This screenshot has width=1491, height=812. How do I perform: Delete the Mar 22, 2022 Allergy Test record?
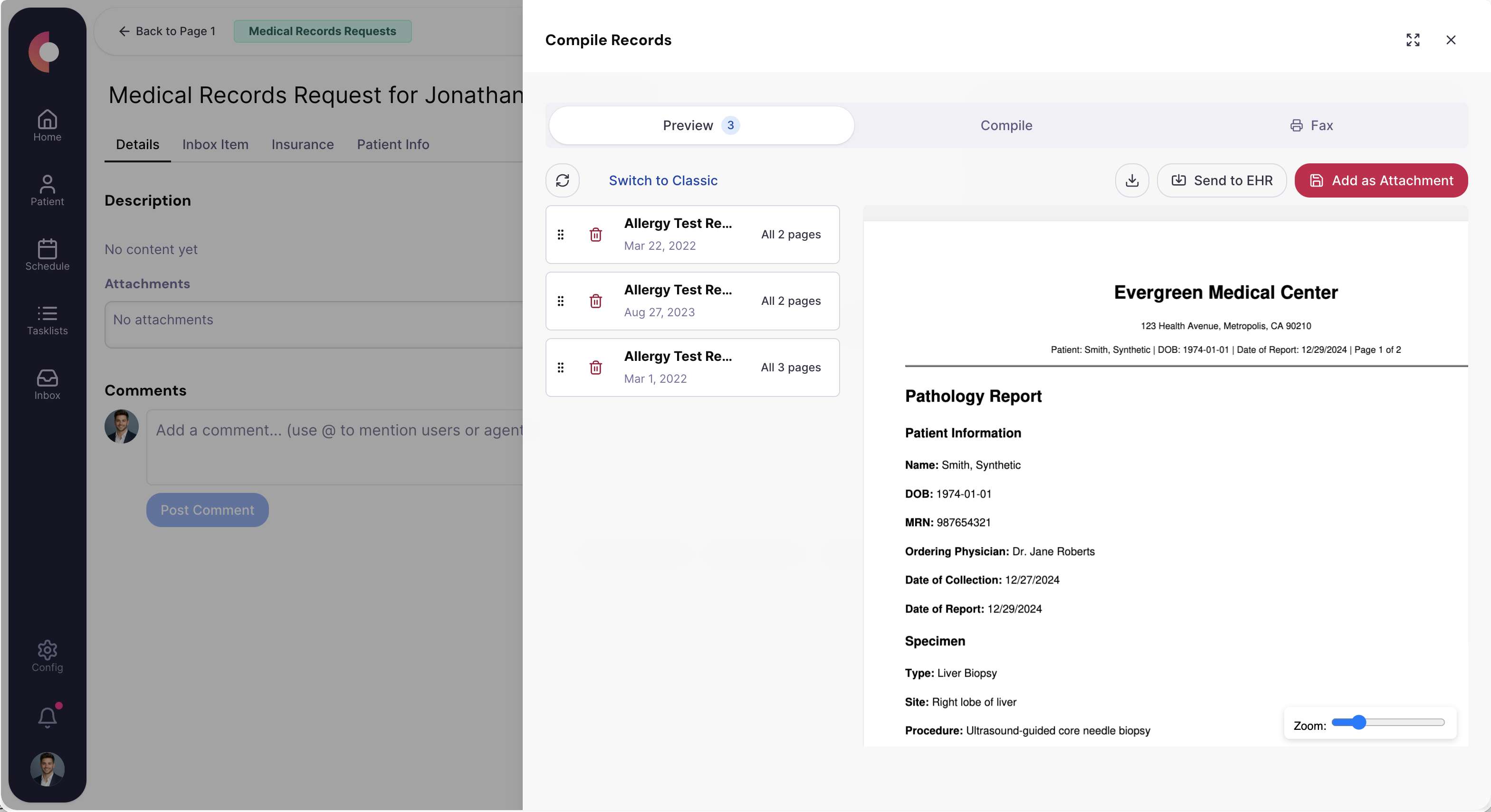point(595,234)
